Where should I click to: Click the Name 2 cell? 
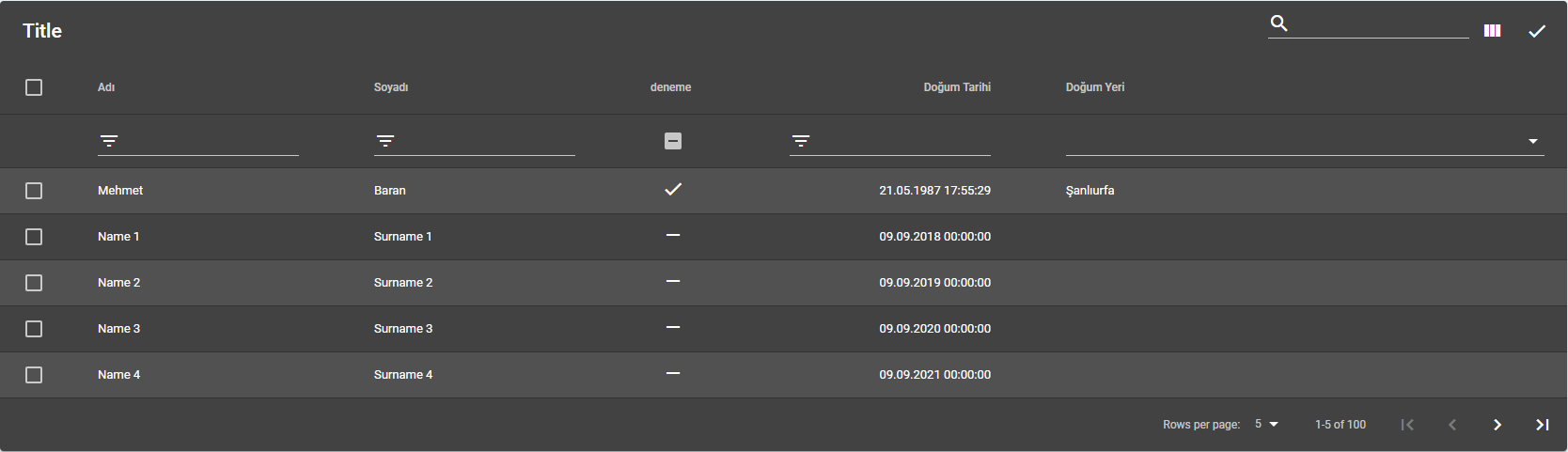(119, 283)
